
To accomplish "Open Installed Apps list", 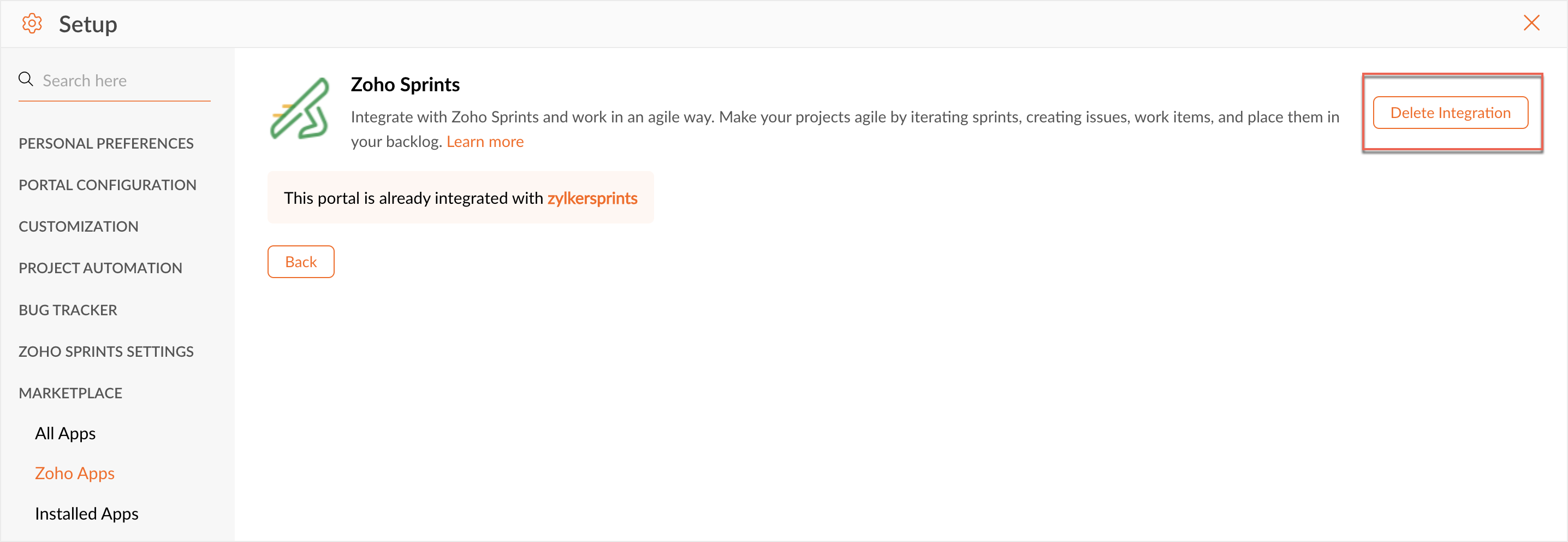I will [x=86, y=514].
